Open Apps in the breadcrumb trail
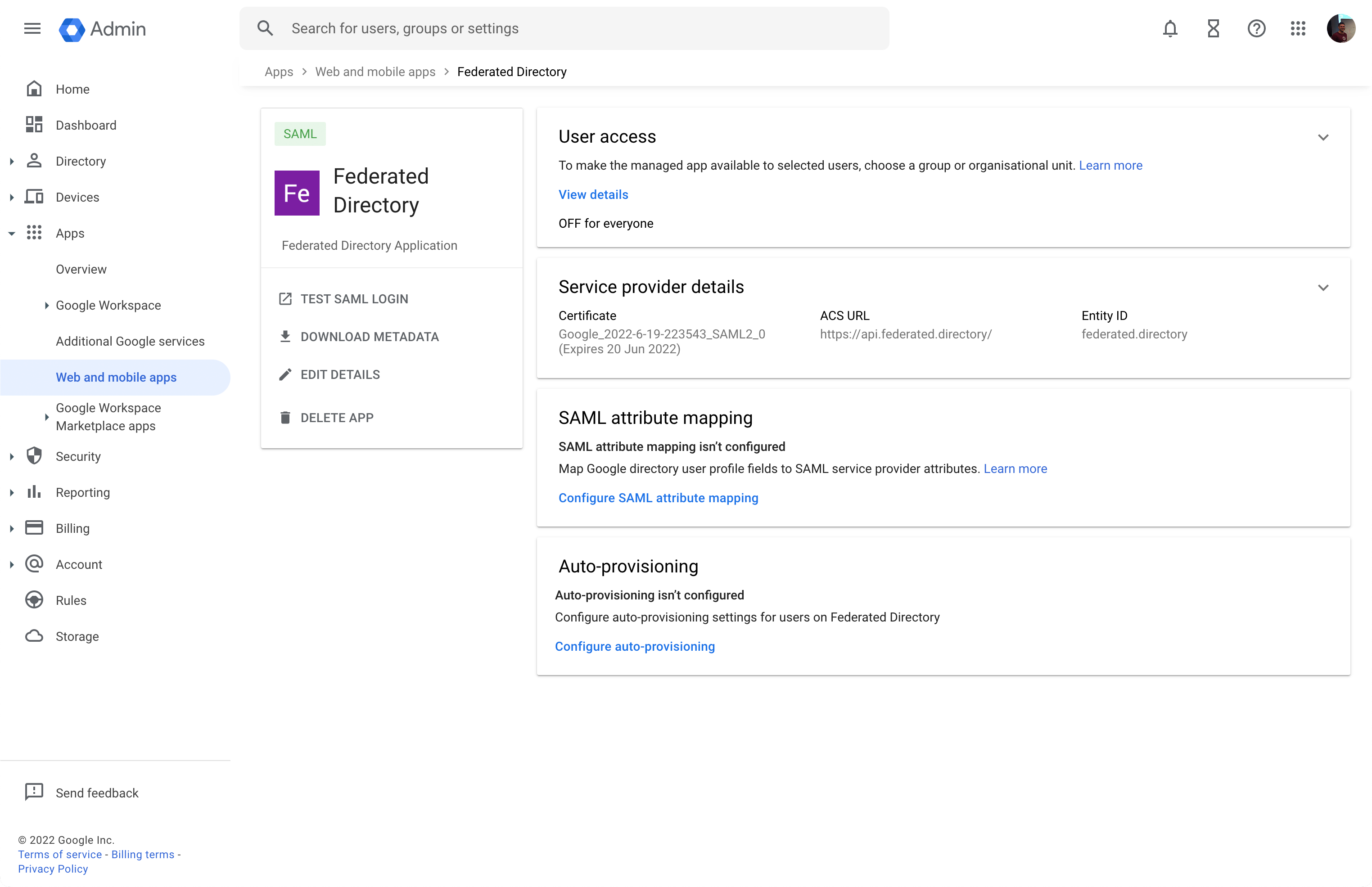The width and height of the screenshot is (1372, 887). pyautogui.click(x=279, y=72)
